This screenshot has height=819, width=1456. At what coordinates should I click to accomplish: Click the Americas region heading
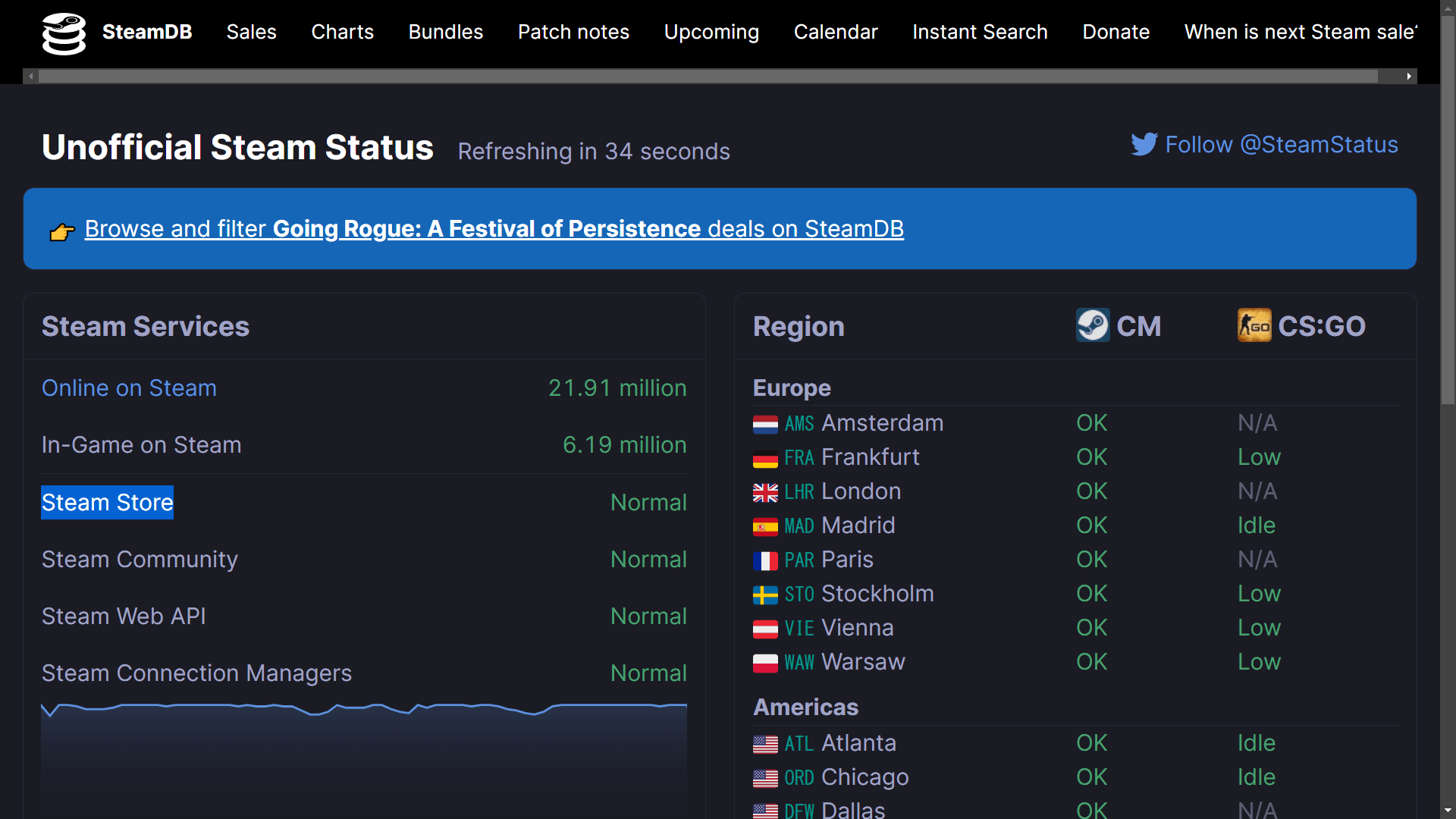coord(805,707)
